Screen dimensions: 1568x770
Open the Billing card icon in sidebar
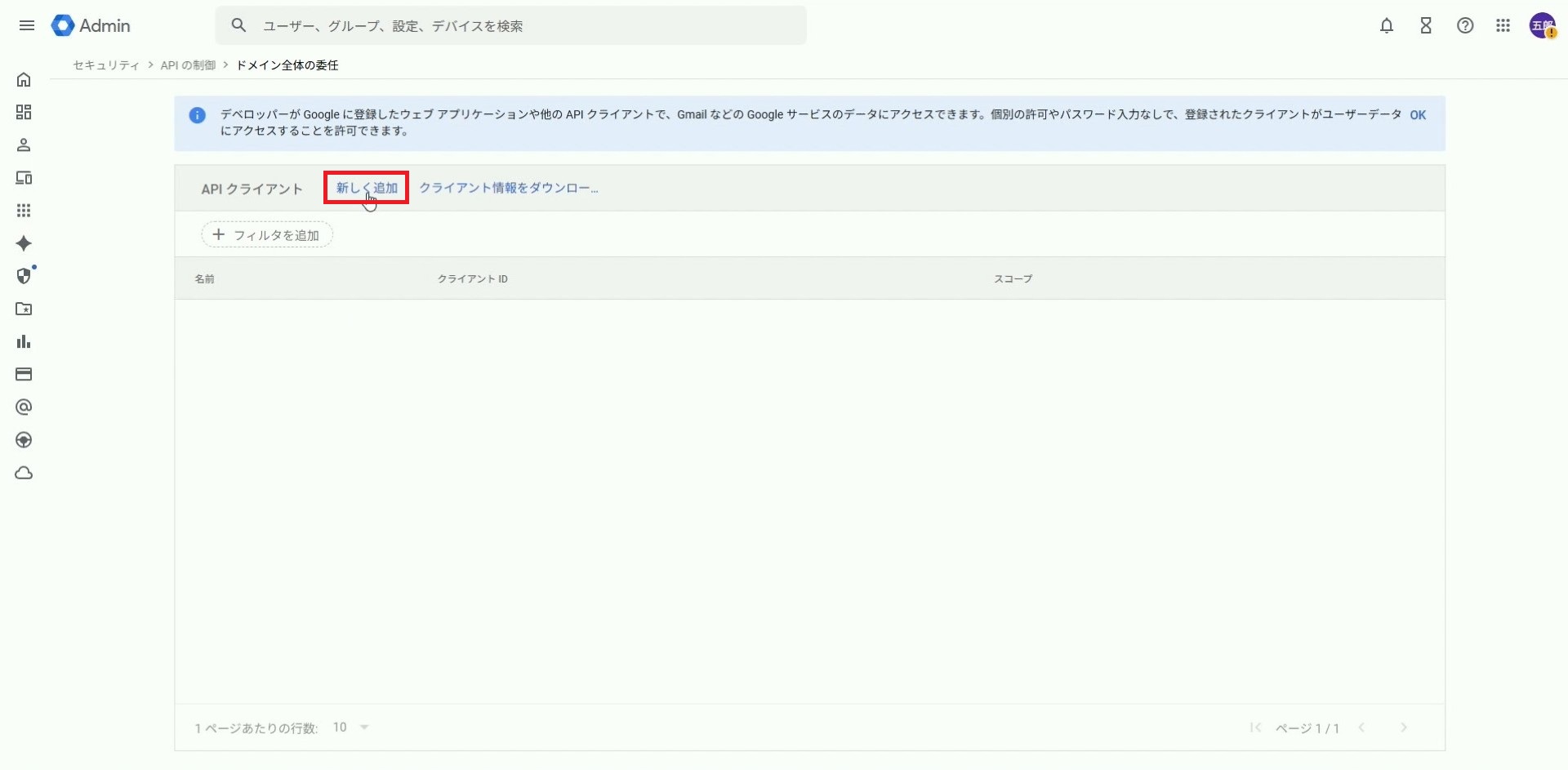24,374
